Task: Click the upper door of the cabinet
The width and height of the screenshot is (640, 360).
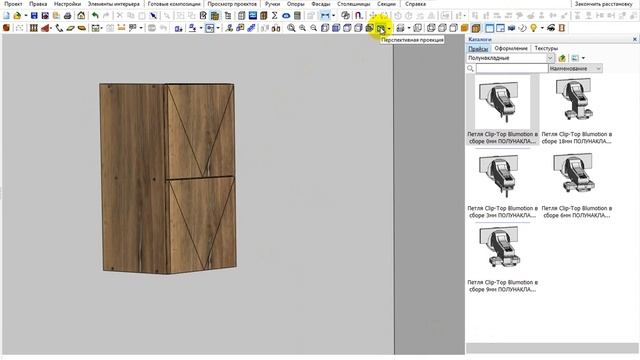Action: point(201,131)
